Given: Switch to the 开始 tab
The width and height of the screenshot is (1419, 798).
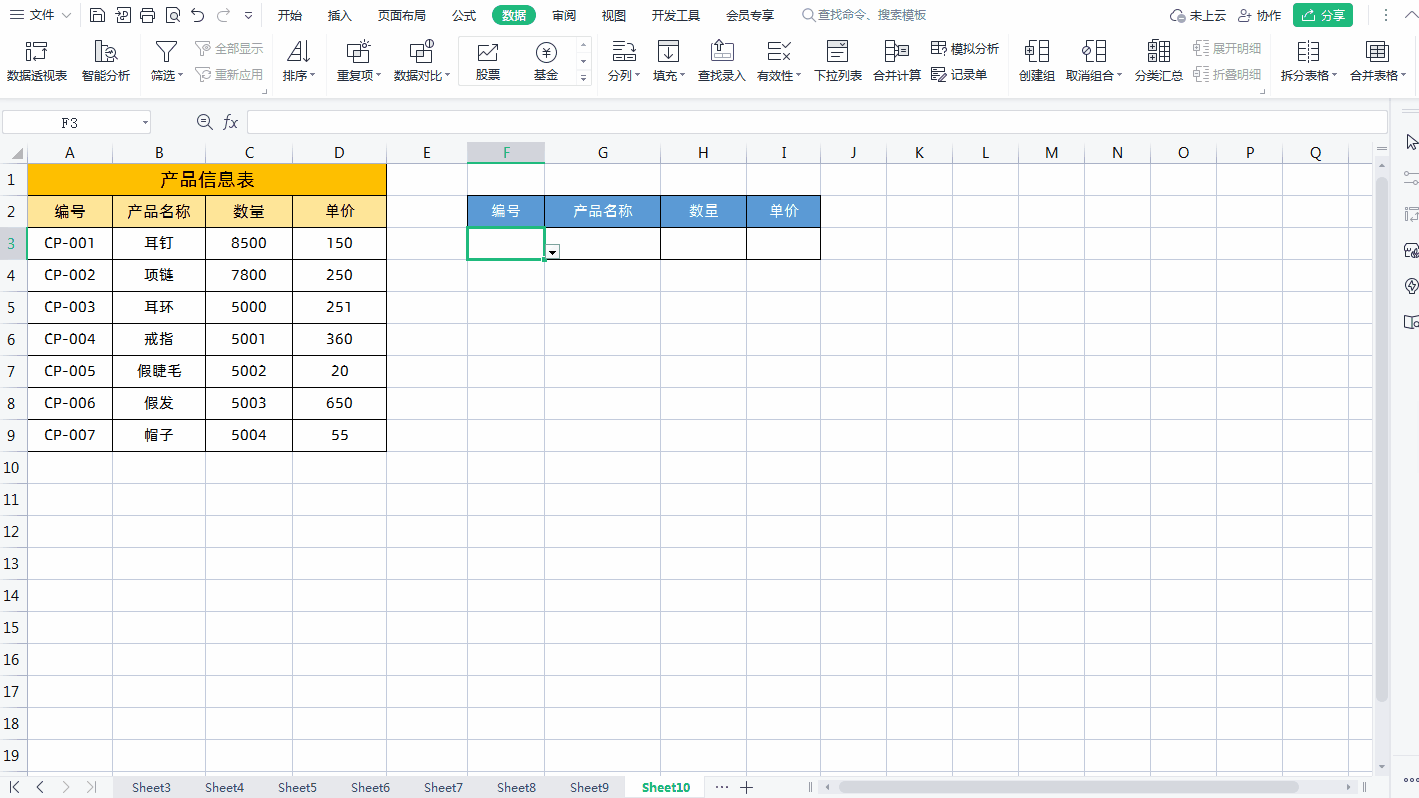Looking at the screenshot, I should 290,15.
